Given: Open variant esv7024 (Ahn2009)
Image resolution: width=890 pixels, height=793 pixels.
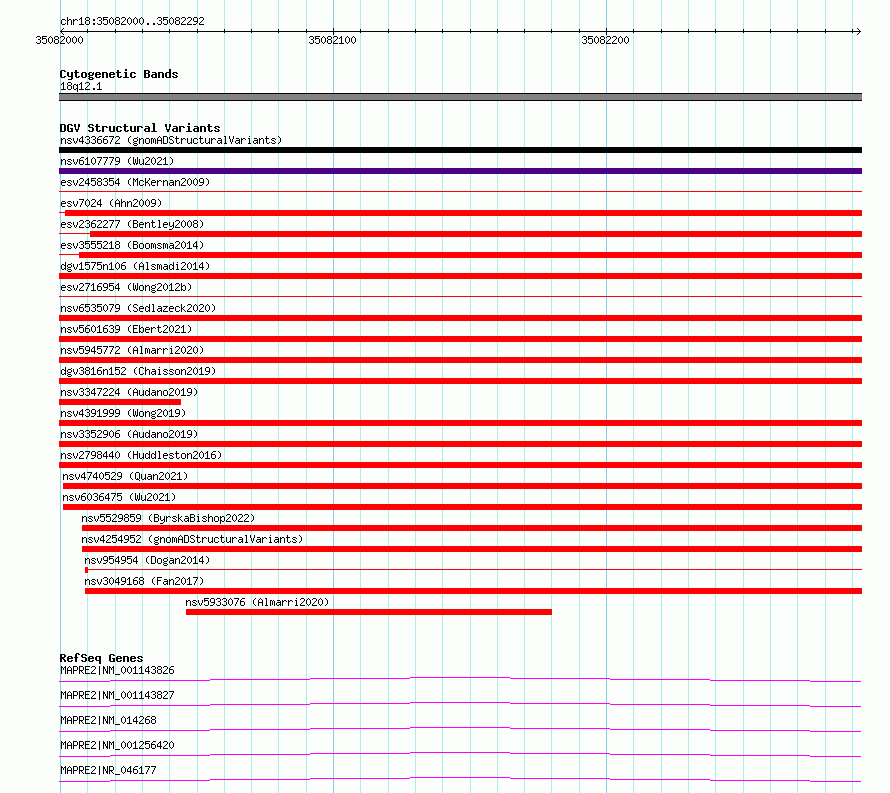Looking at the screenshot, I should click(x=111, y=203).
